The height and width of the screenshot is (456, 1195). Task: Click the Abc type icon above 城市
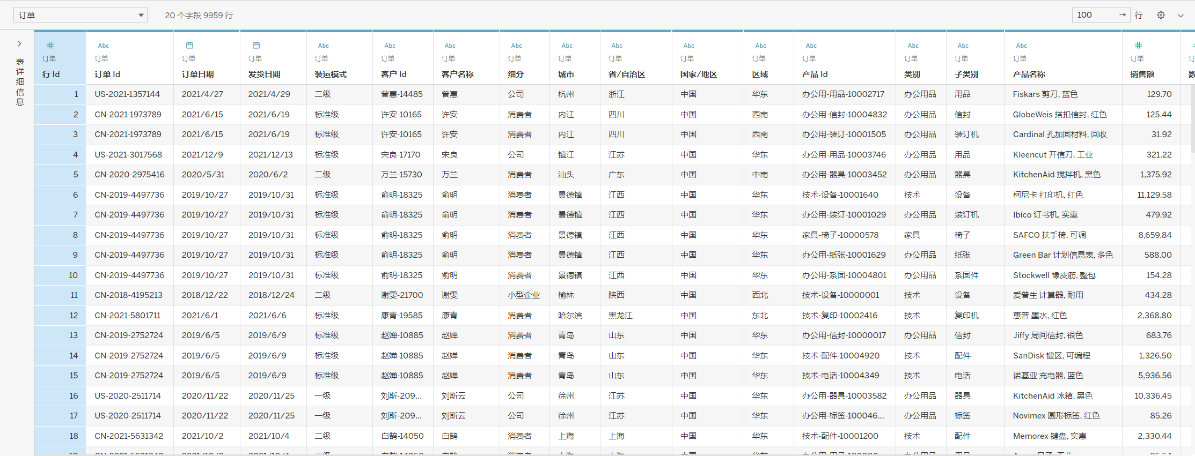566,46
